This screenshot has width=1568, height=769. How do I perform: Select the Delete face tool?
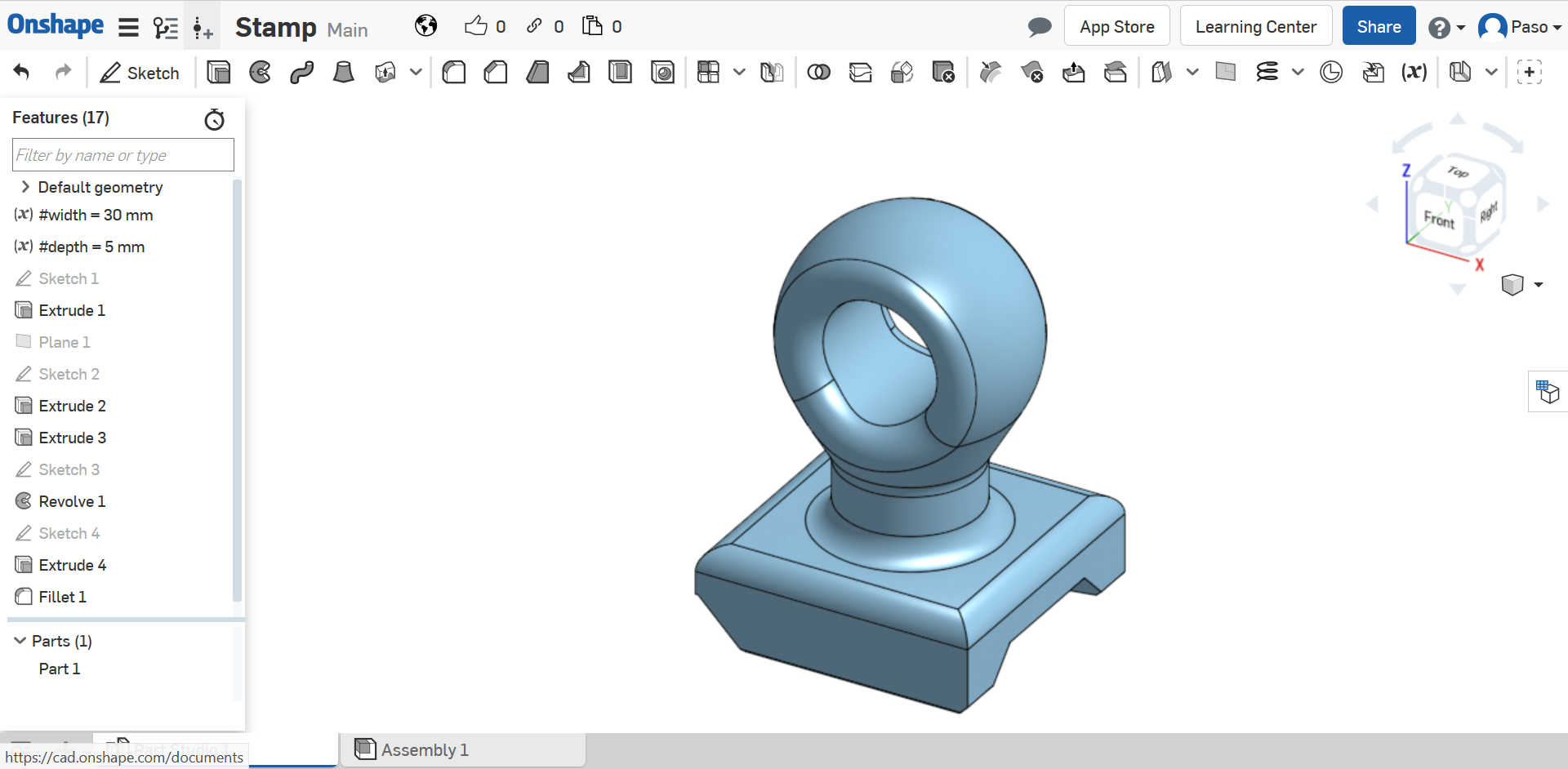pyautogui.click(x=1032, y=73)
